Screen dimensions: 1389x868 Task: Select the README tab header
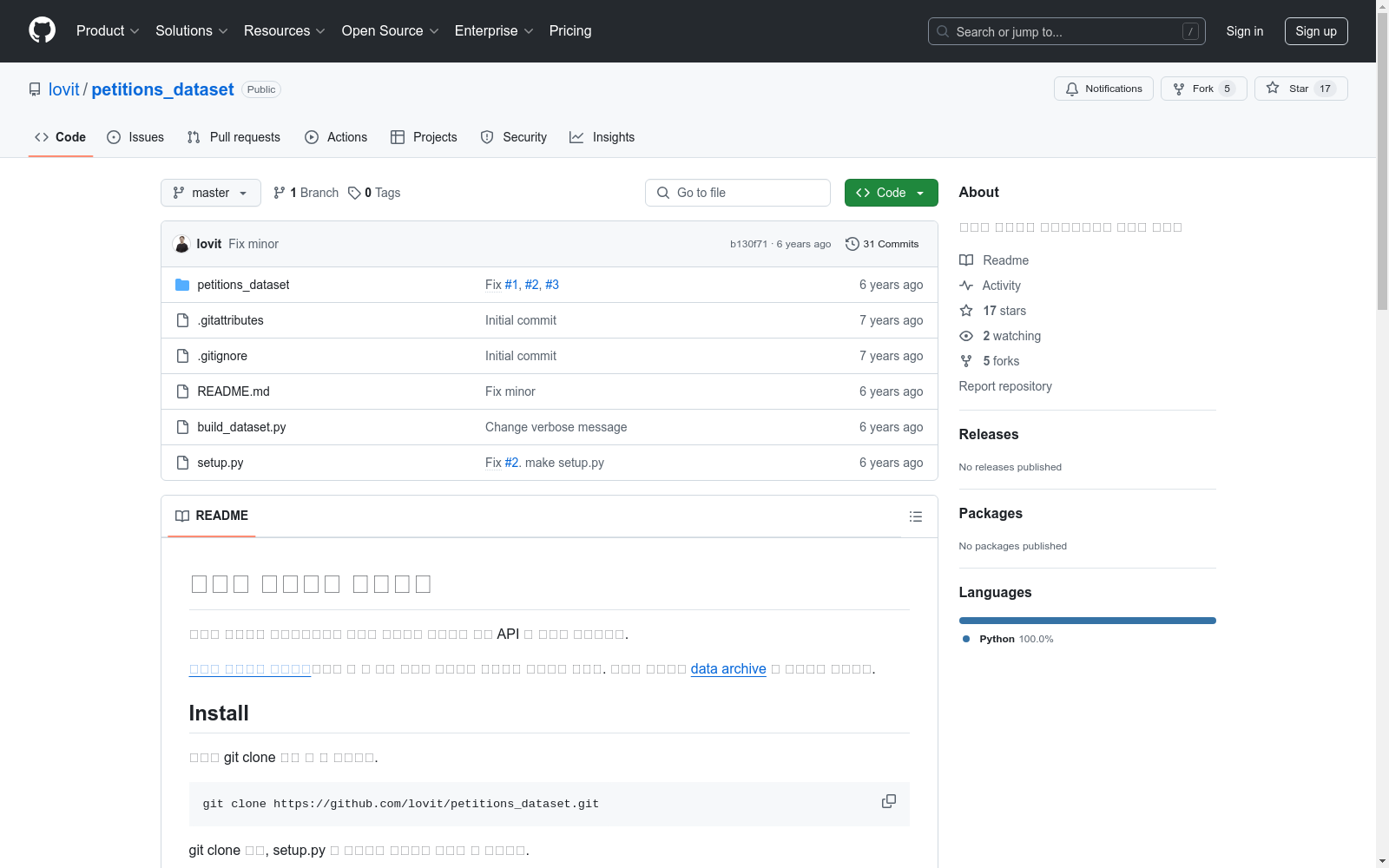coord(212,516)
